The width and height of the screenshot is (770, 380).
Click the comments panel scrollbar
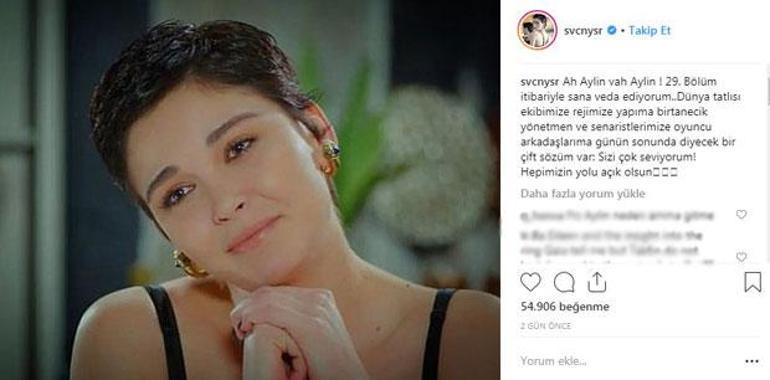coord(767,93)
